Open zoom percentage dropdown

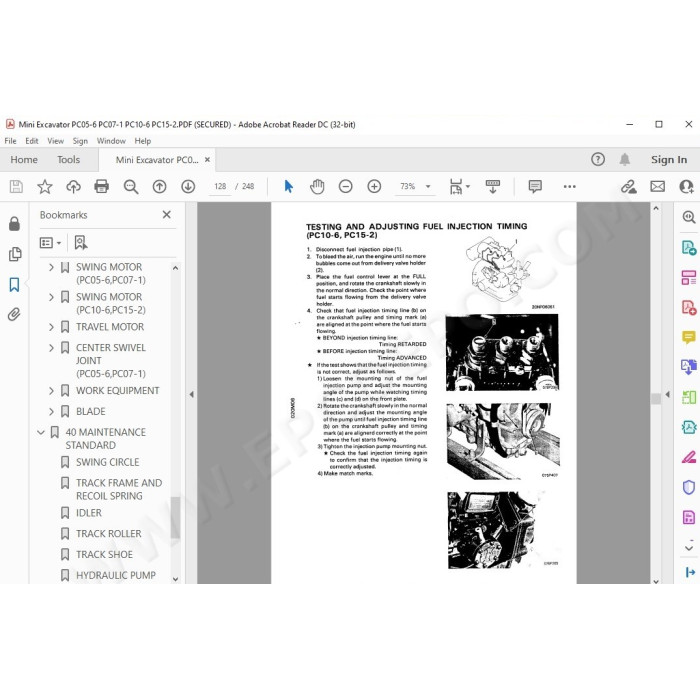[x=428, y=186]
